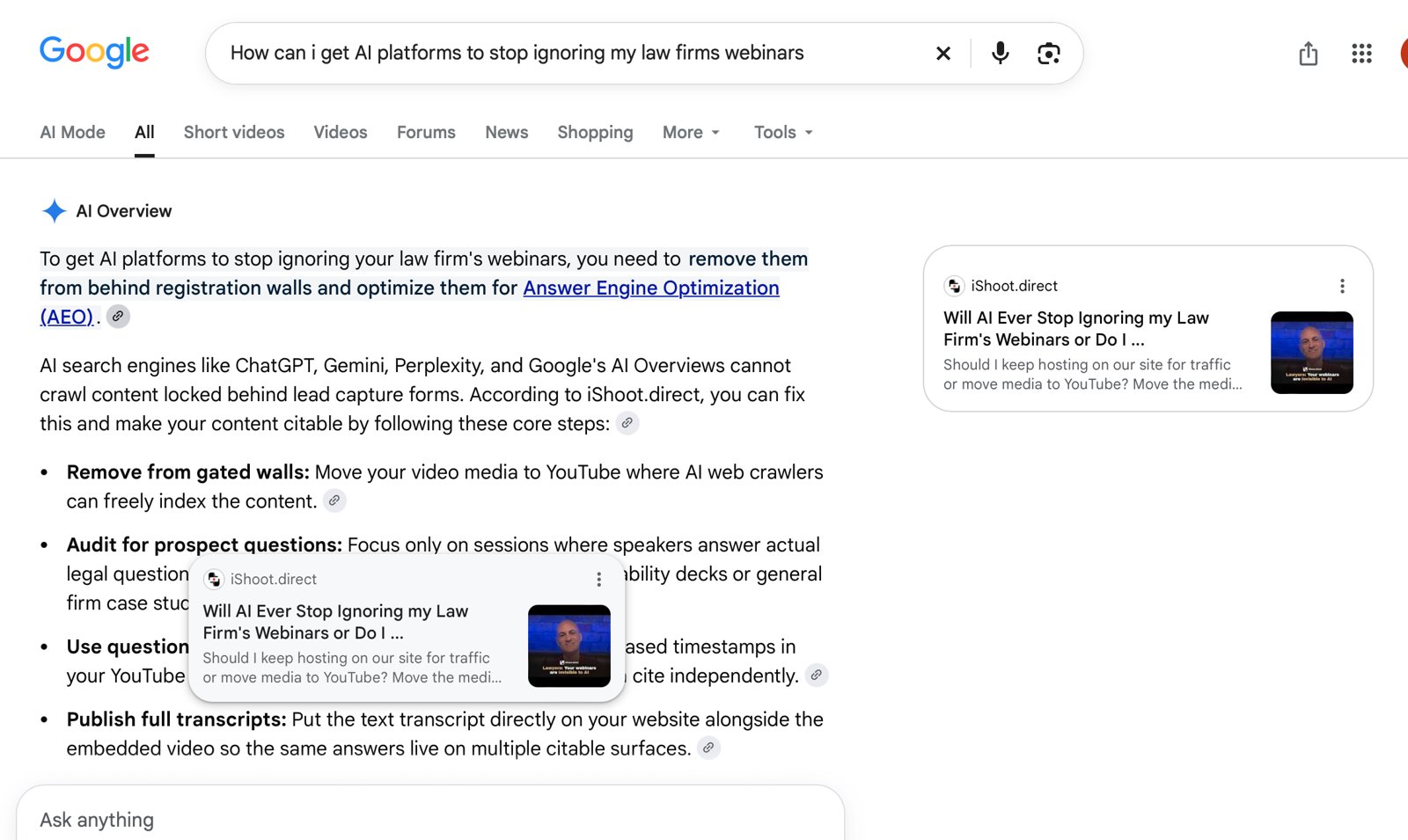This screenshot has width=1408, height=840.
Task: Start voice search with the microphone icon
Action: tap(1000, 54)
